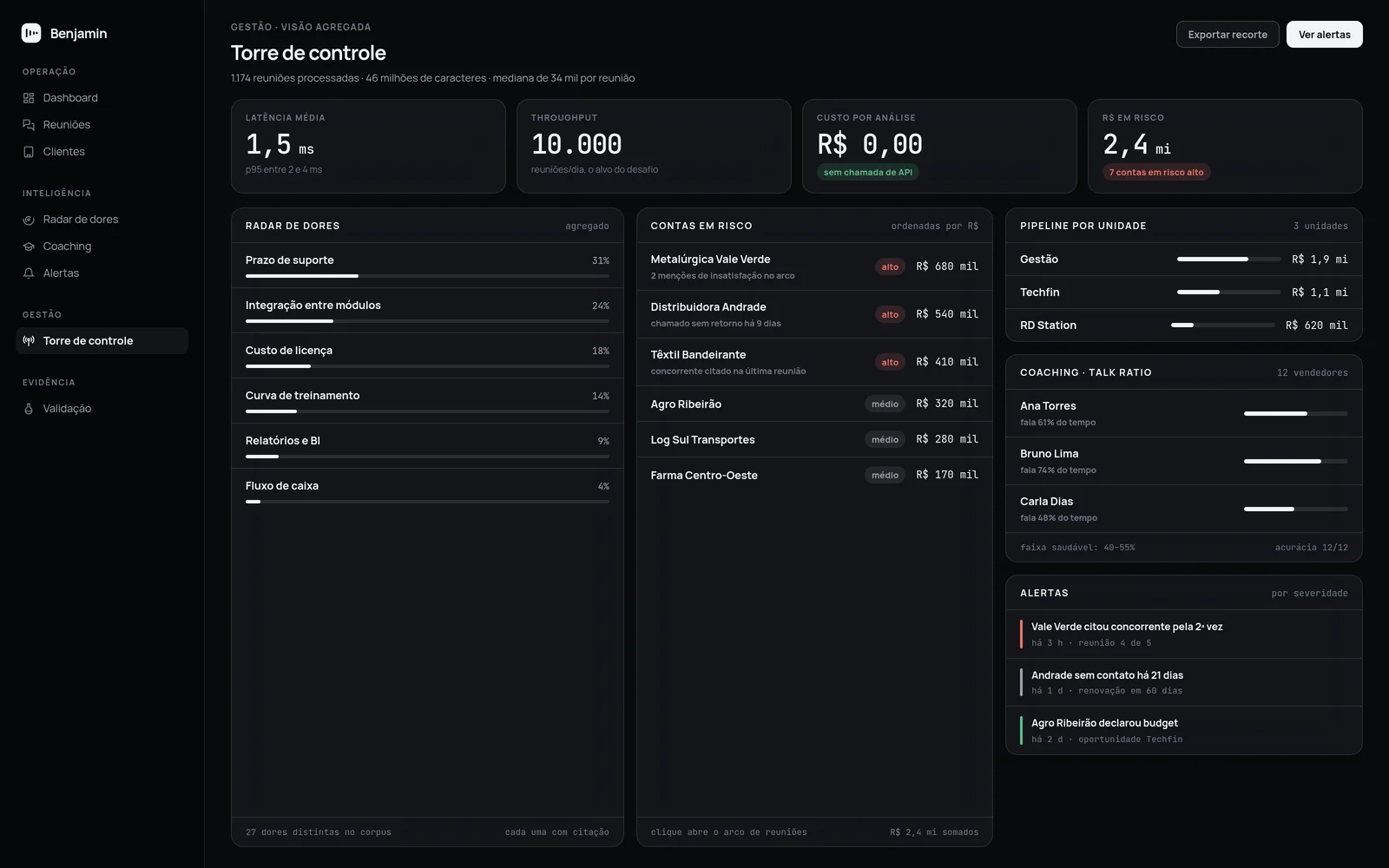
Task: Open alert 'Vale Verde citou concorrente'
Action: 1184,635
